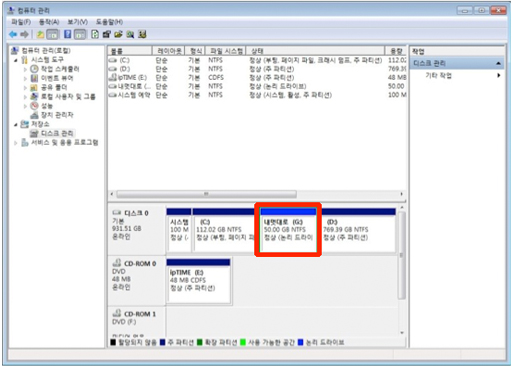Toggle the console tree show/hide button
Screen dimensions: 514x366
click(x=52, y=34)
